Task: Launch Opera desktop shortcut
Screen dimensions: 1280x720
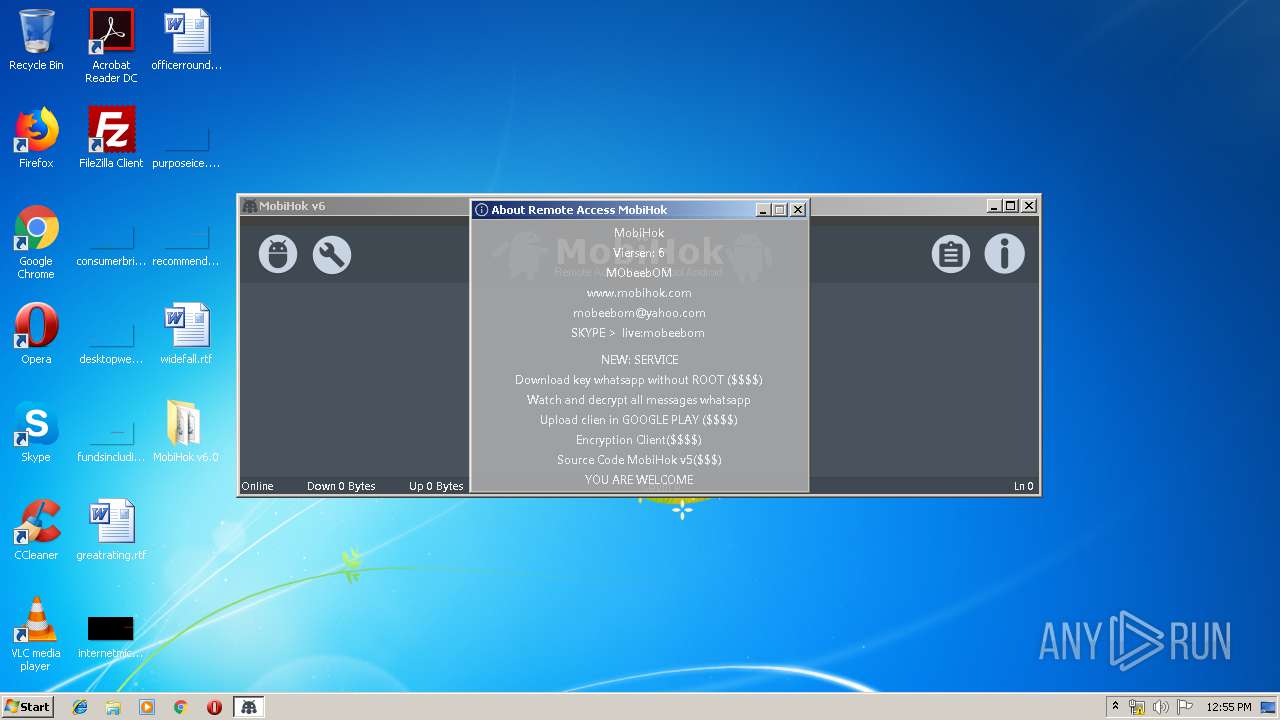Action: click(36, 334)
